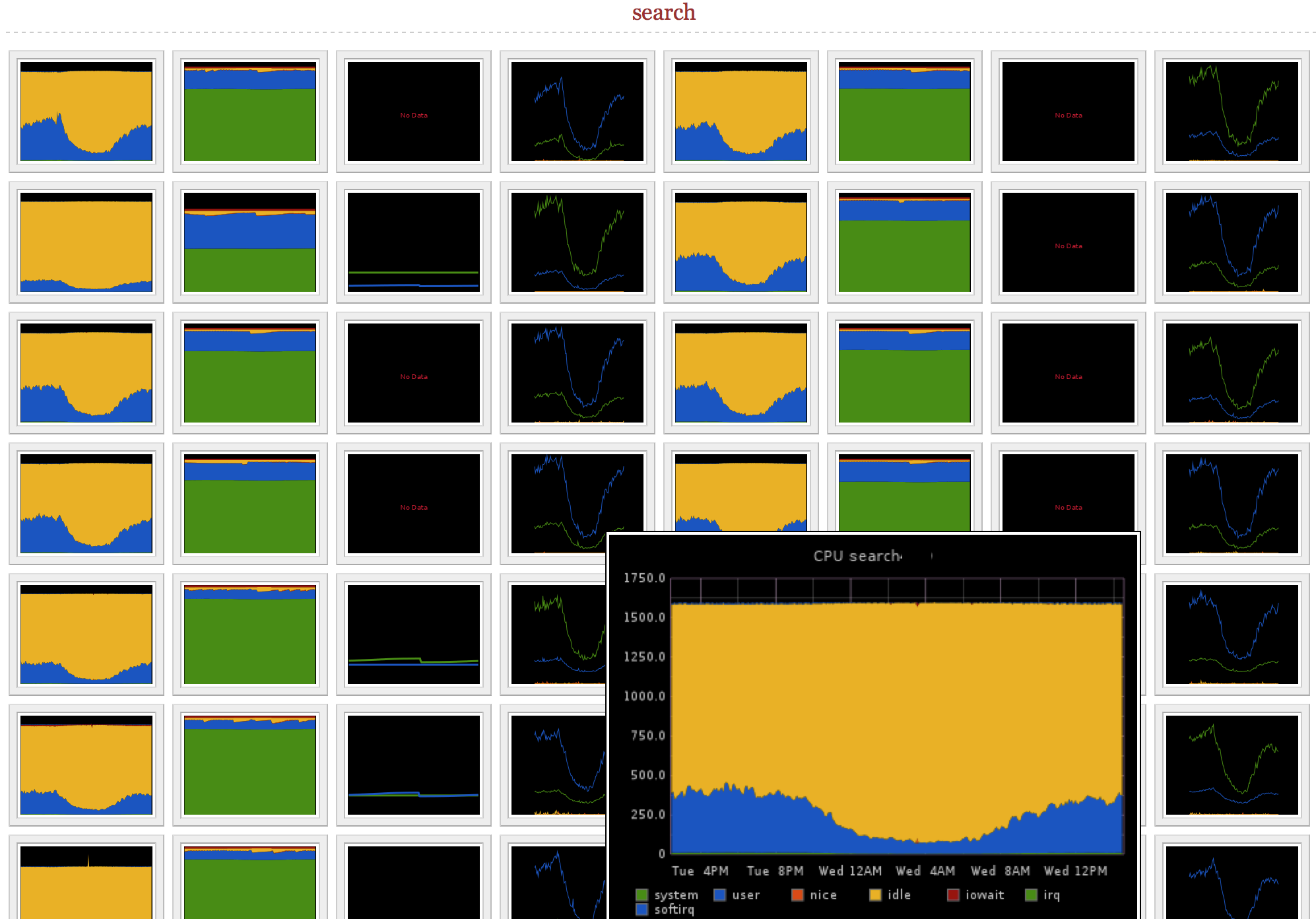Click the irq legend green swatch

coord(1031,895)
